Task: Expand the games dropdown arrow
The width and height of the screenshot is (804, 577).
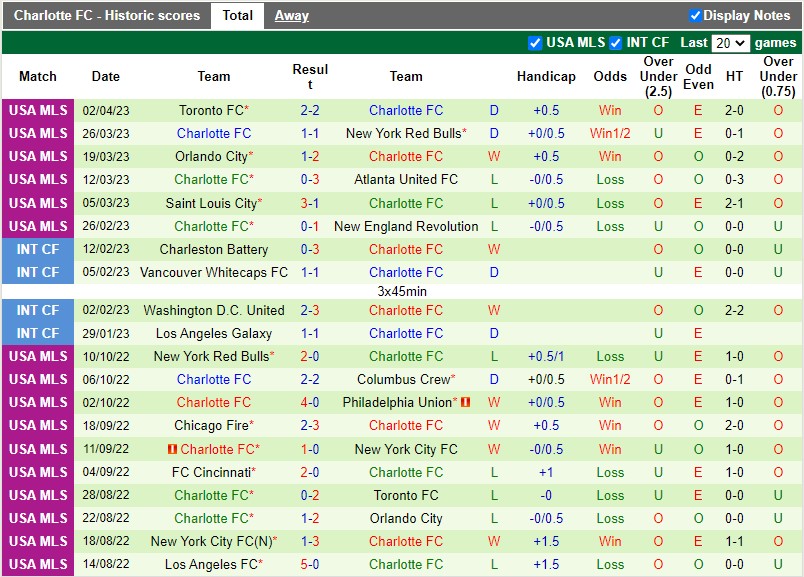Action: pyautogui.click(x=742, y=43)
